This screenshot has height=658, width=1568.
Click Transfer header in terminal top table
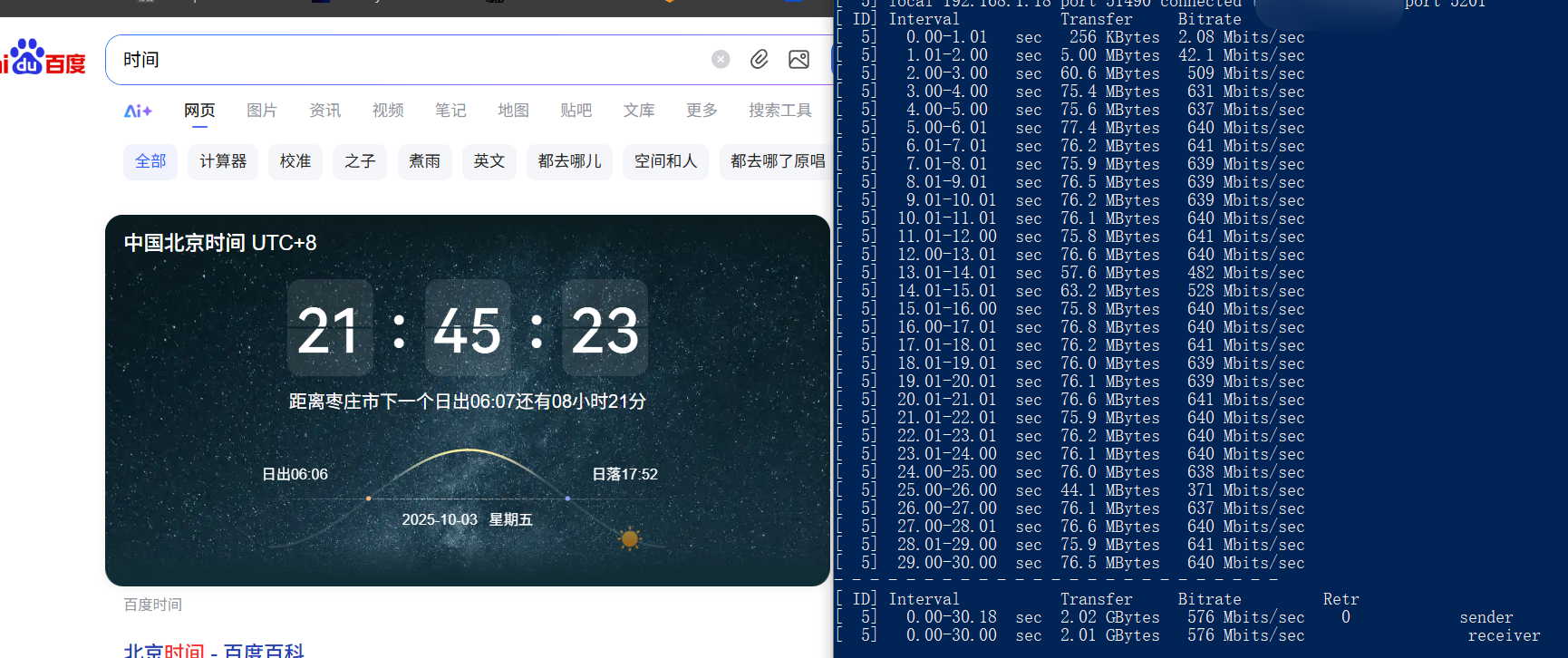tap(1096, 19)
